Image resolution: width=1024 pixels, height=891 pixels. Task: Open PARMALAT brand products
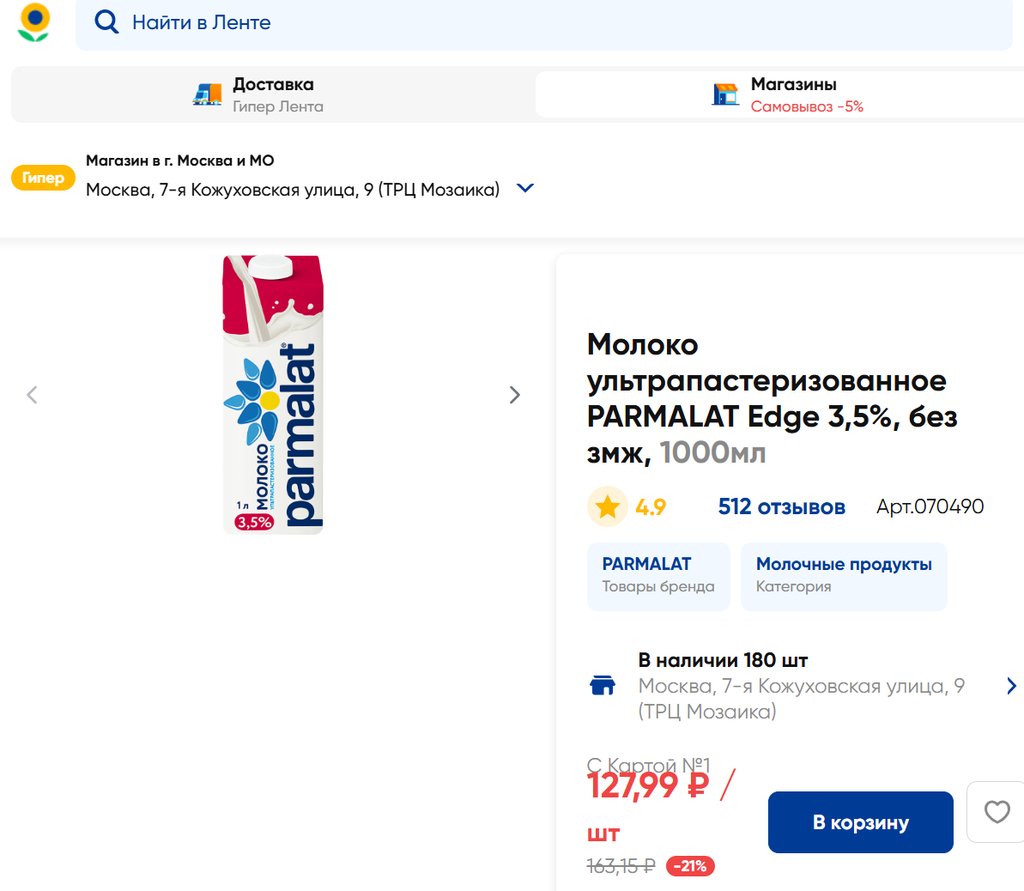(658, 575)
